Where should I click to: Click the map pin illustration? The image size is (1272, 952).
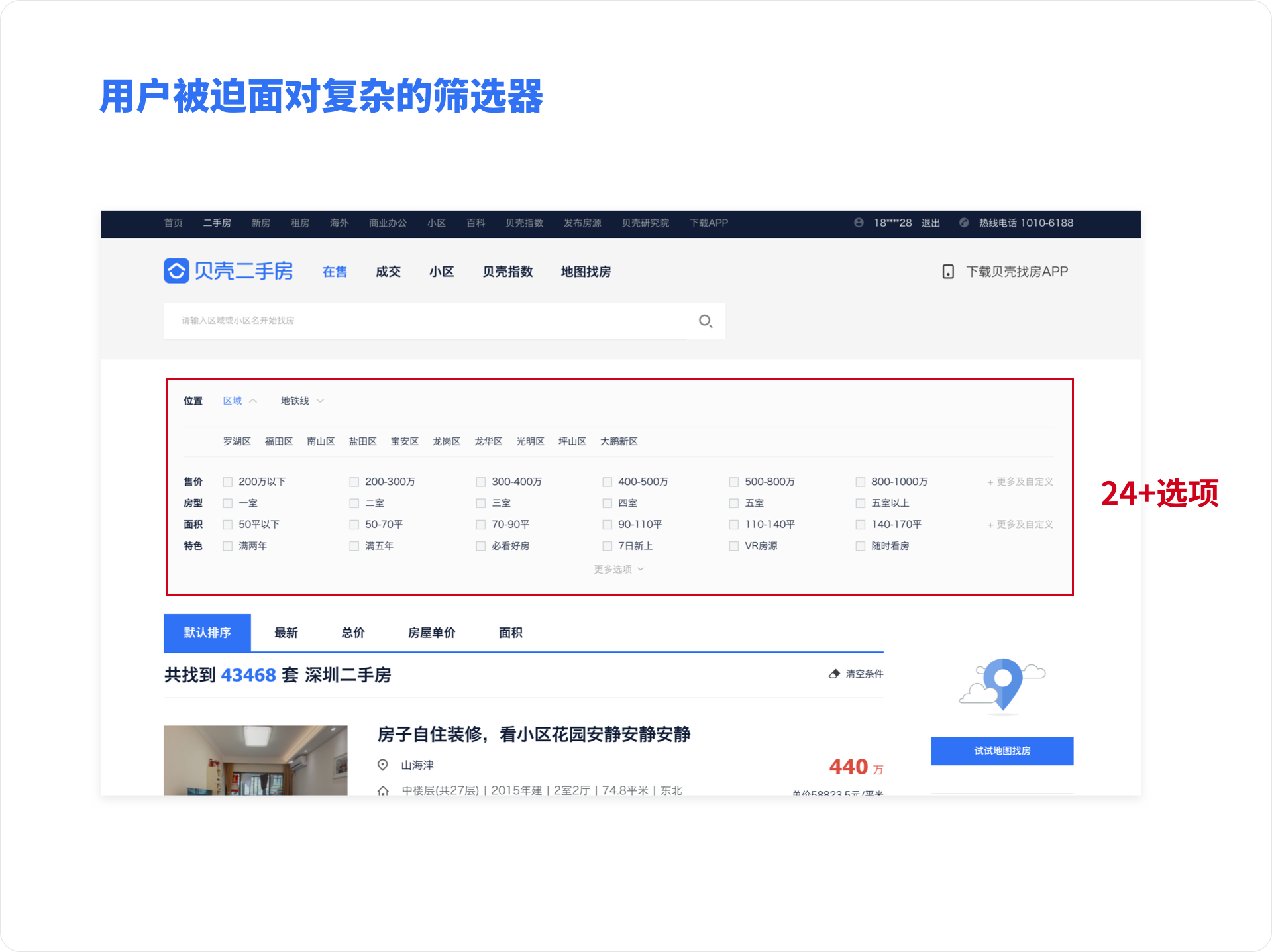(x=1002, y=684)
